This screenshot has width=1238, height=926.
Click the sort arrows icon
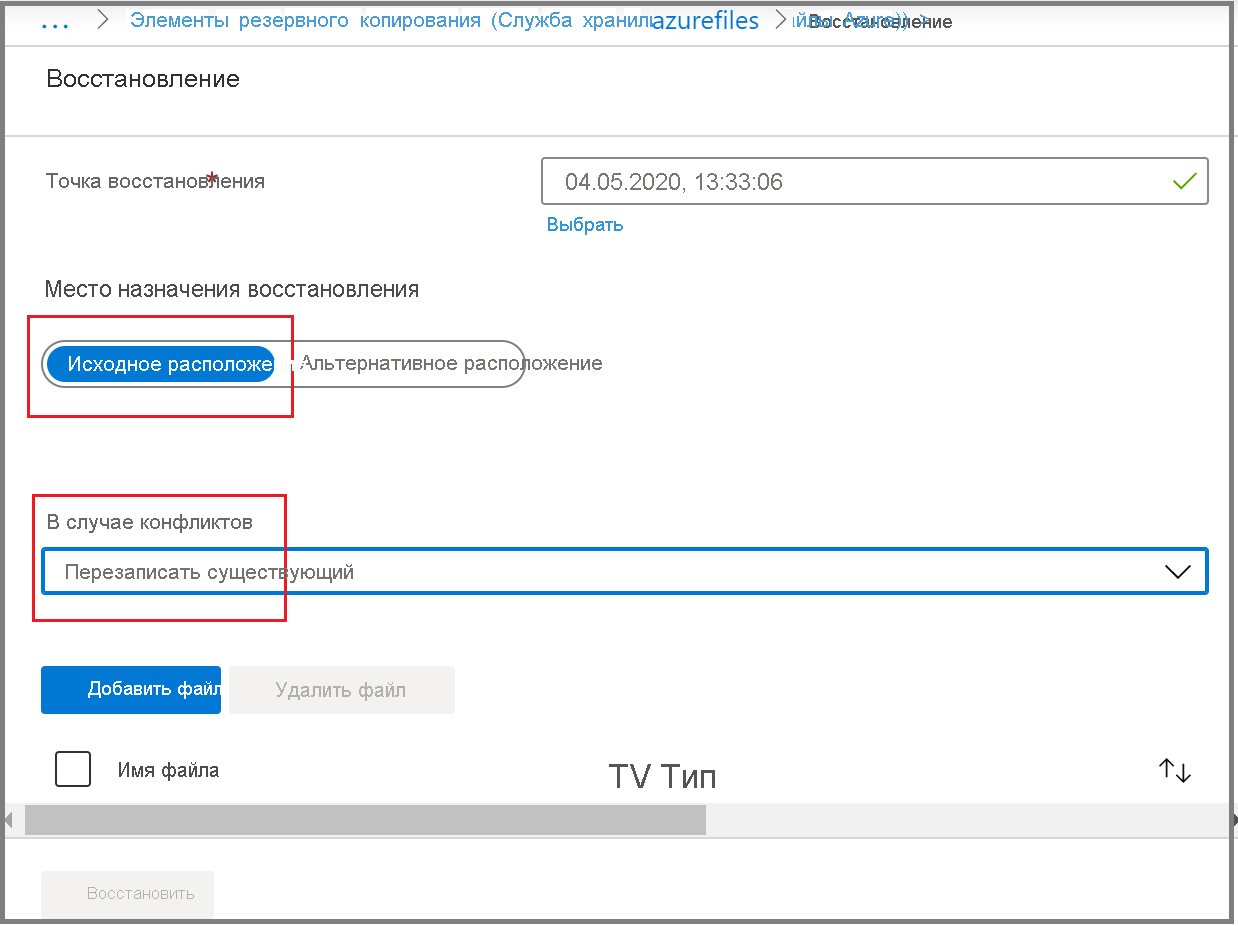pos(1175,770)
